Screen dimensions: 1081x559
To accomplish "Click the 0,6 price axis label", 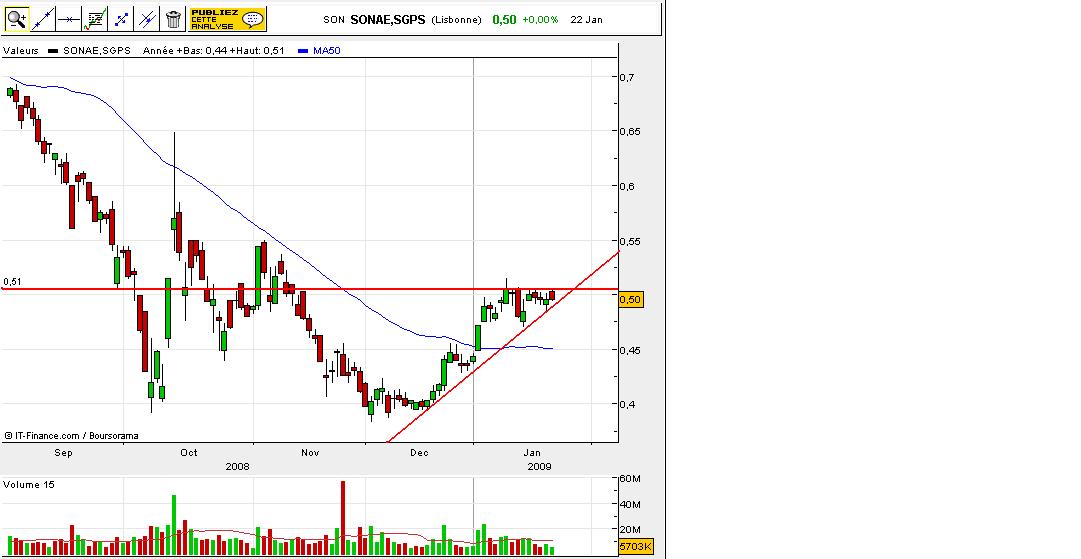I will pos(627,186).
